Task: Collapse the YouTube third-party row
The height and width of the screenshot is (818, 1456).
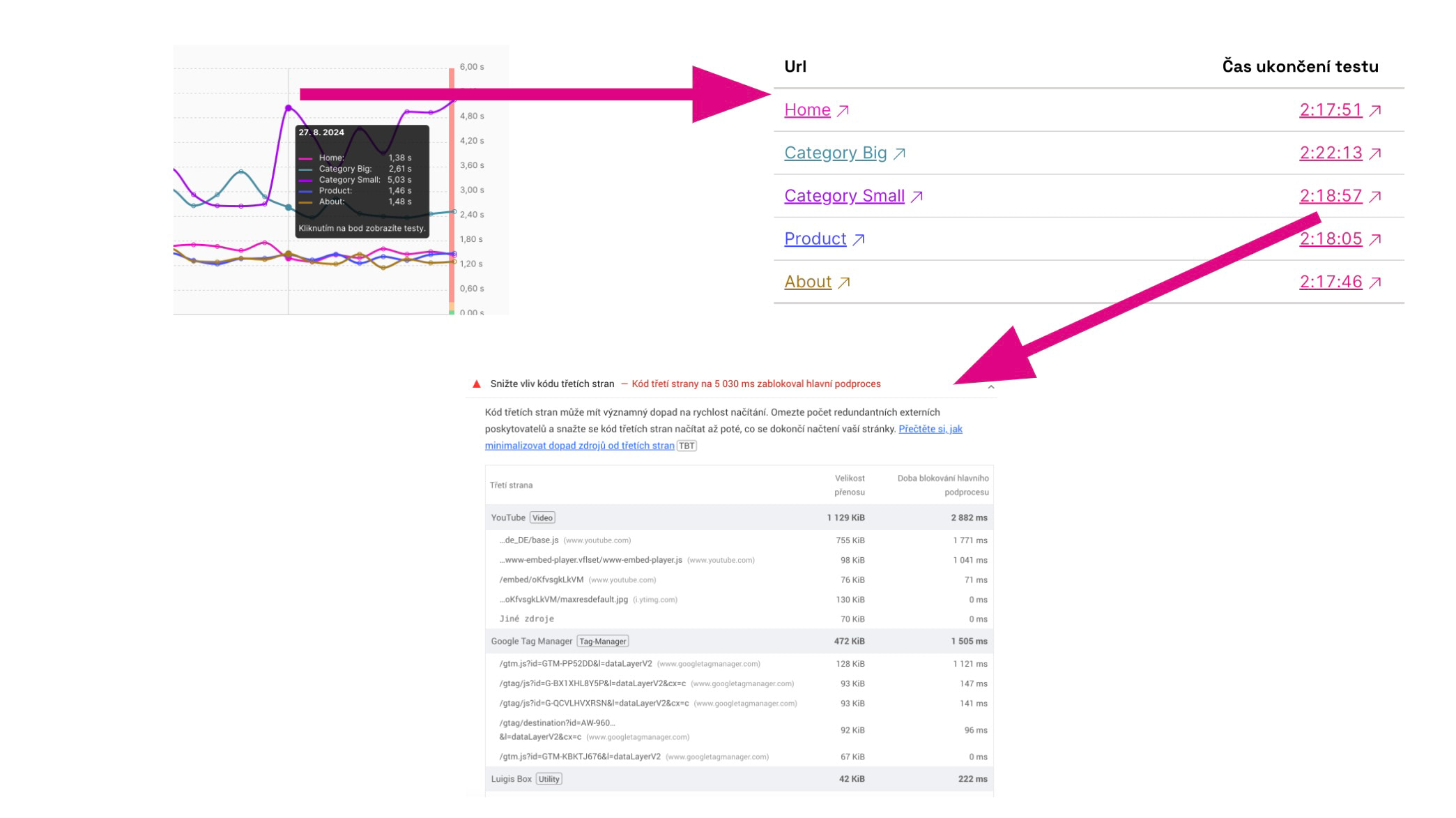Action: coord(508,517)
